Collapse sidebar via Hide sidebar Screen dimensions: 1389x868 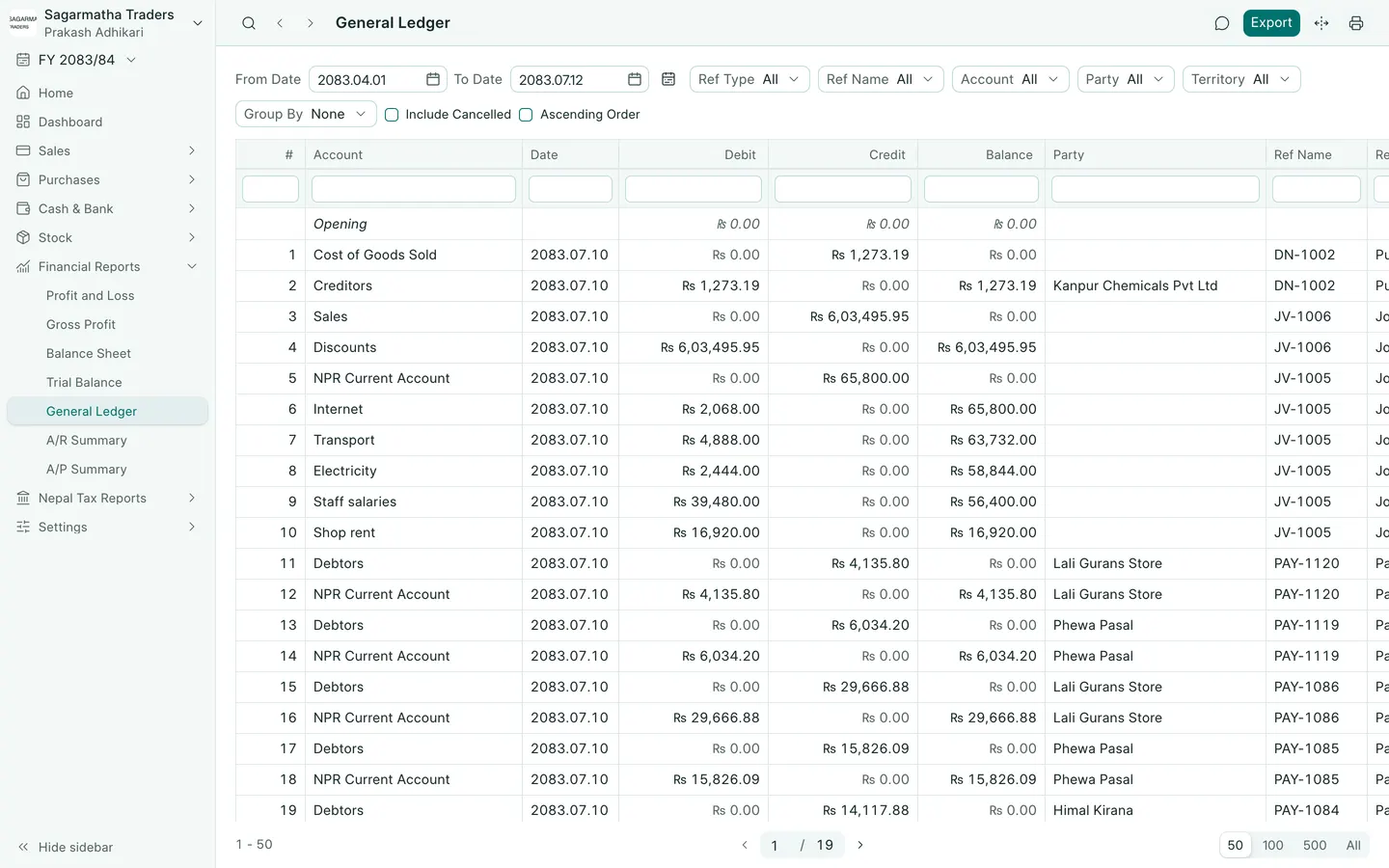66,847
